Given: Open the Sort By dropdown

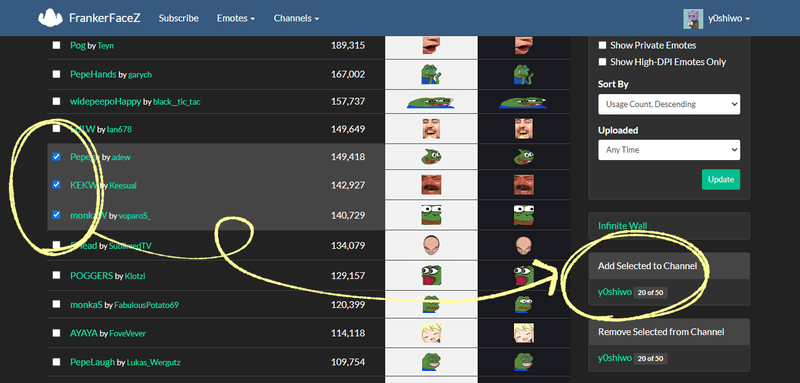Looking at the screenshot, I should tap(669, 104).
